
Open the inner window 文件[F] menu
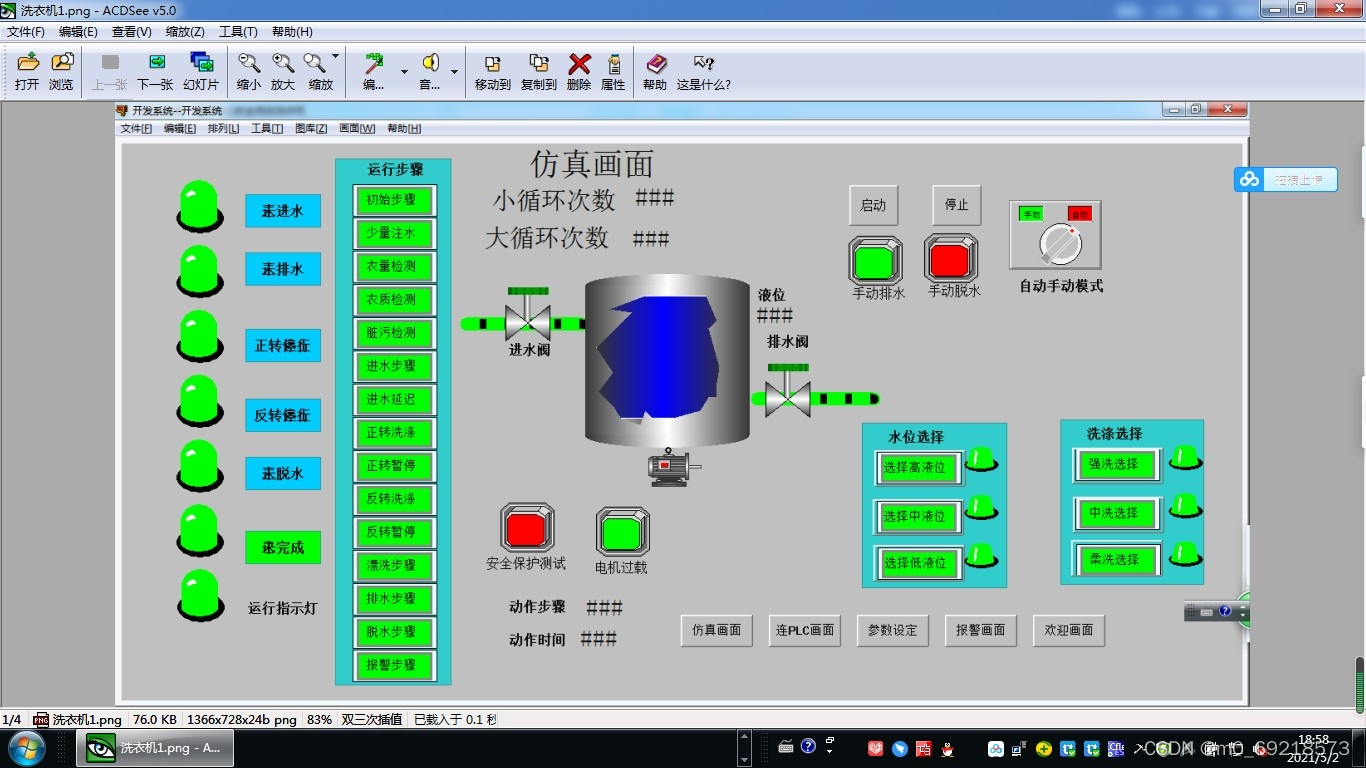click(136, 129)
